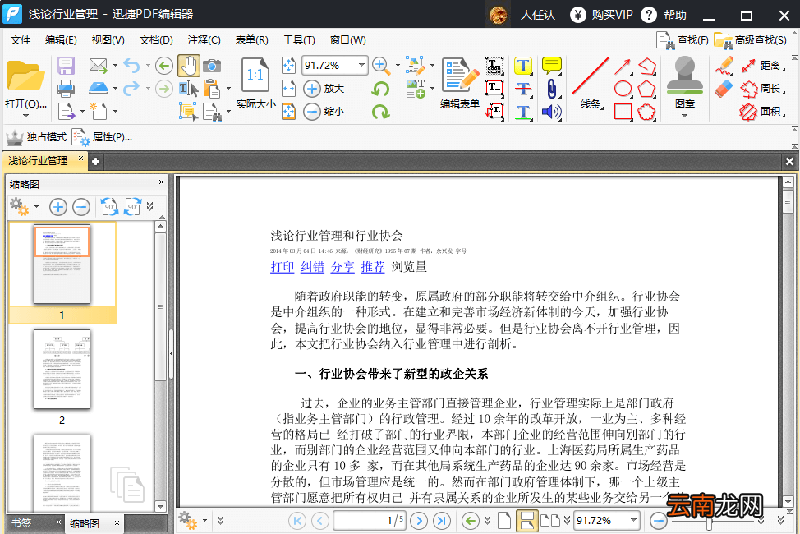Open the toolbar zoom percentage dropdown
The height and width of the screenshot is (534, 800).
point(362,65)
